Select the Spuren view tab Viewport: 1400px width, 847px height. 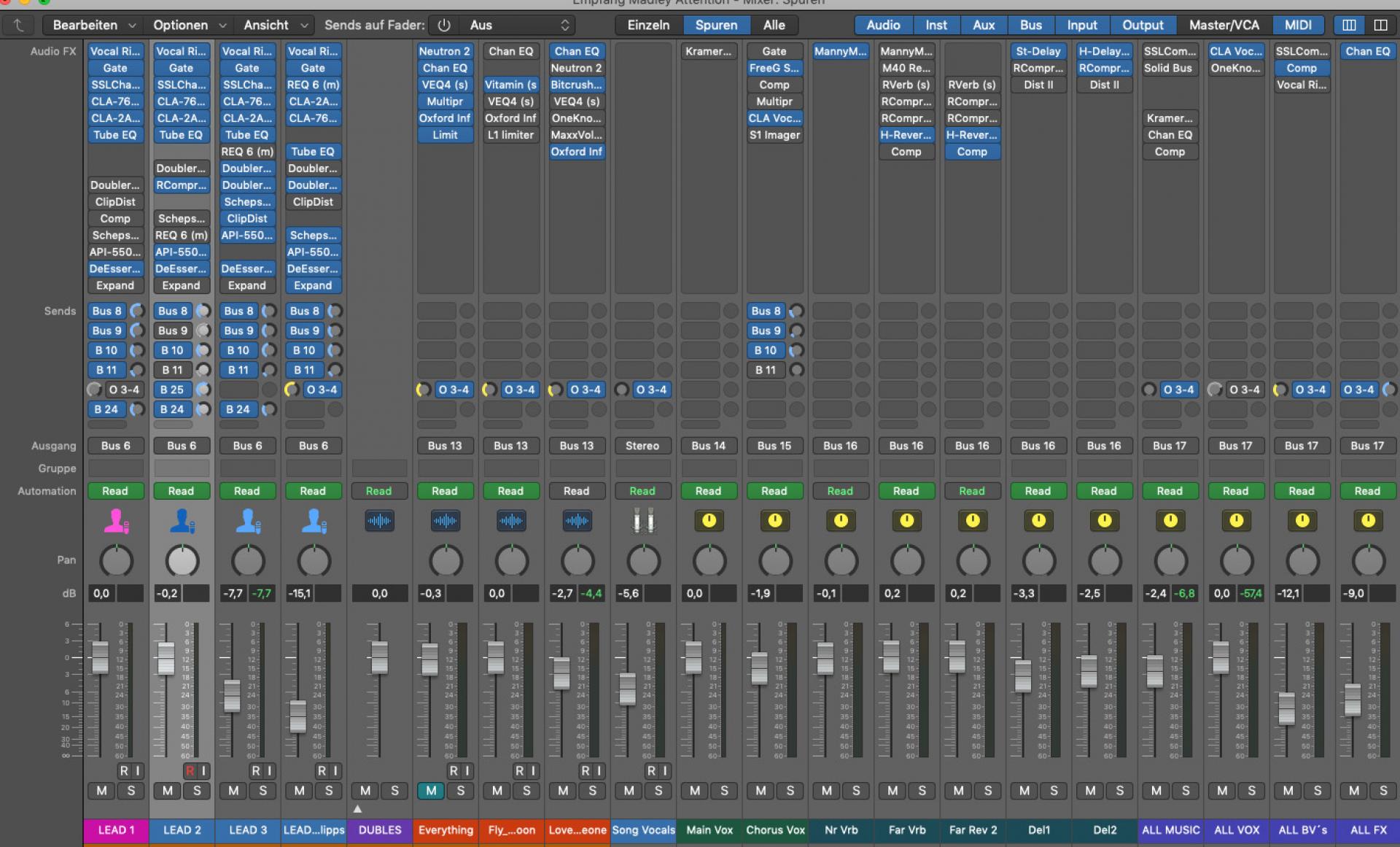click(x=716, y=25)
